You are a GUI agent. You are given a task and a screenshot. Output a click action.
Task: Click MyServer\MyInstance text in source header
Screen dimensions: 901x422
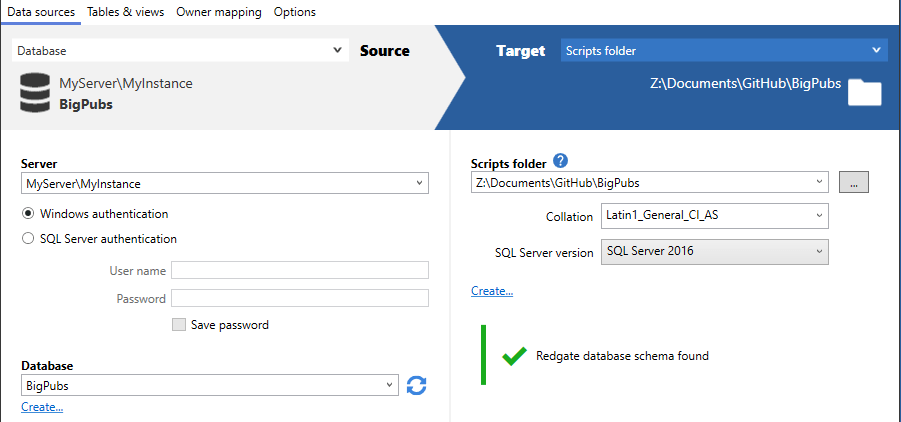[126, 83]
